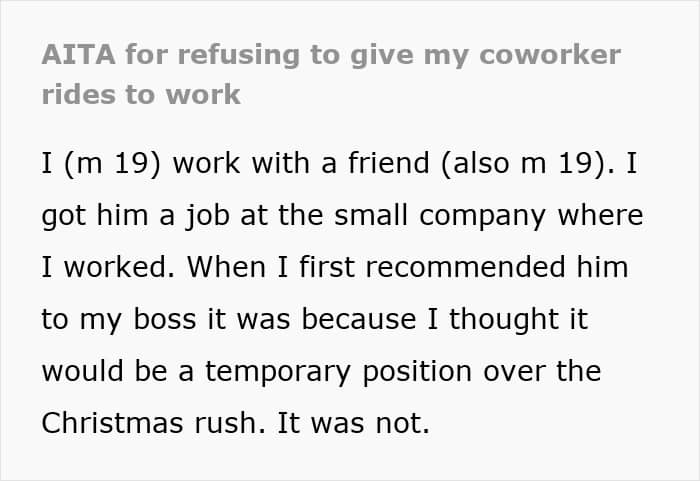Image resolution: width=700 pixels, height=481 pixels.
Task: Click the word 'Christmas' in the last line
Action: (x=112, y=423)
